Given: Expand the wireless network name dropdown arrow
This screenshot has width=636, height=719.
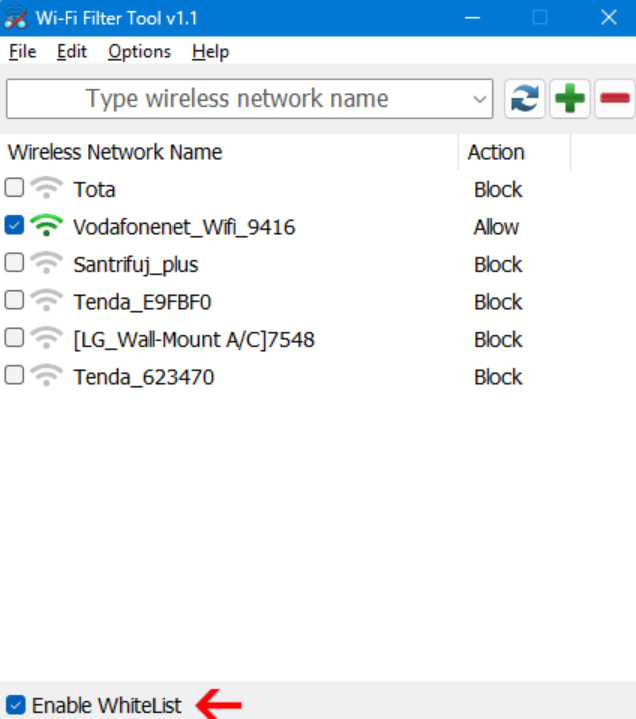Looking at the screenshot, I should coord(480,99).
